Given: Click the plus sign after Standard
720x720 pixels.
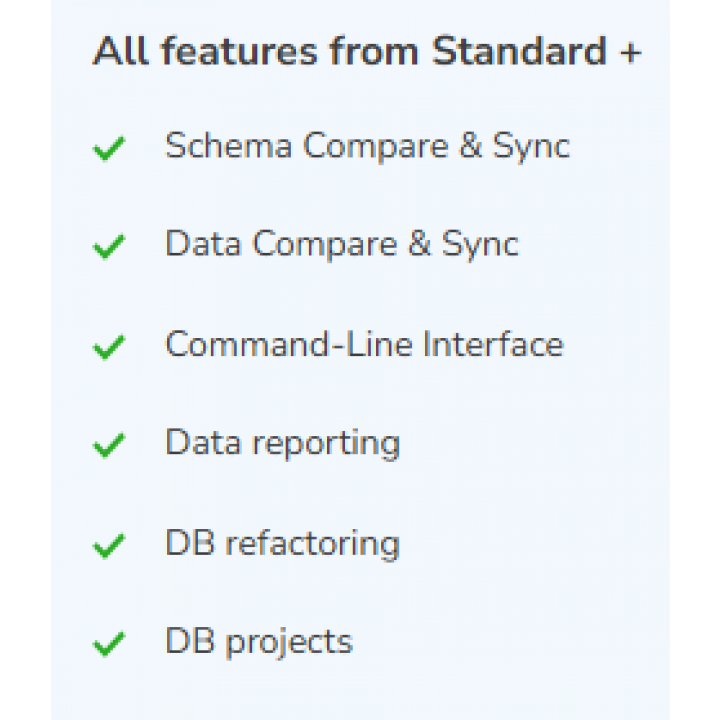Looking at the screenshot, I should click(630, 53).
